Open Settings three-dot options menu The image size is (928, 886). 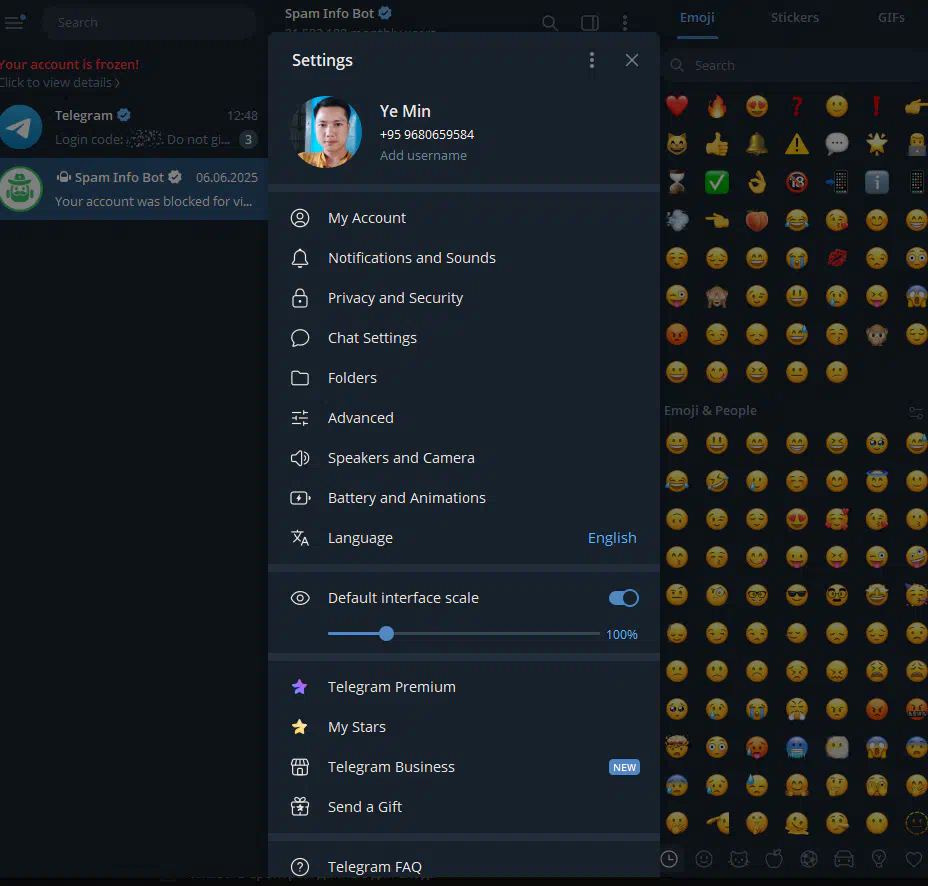(x=591, y=60)
